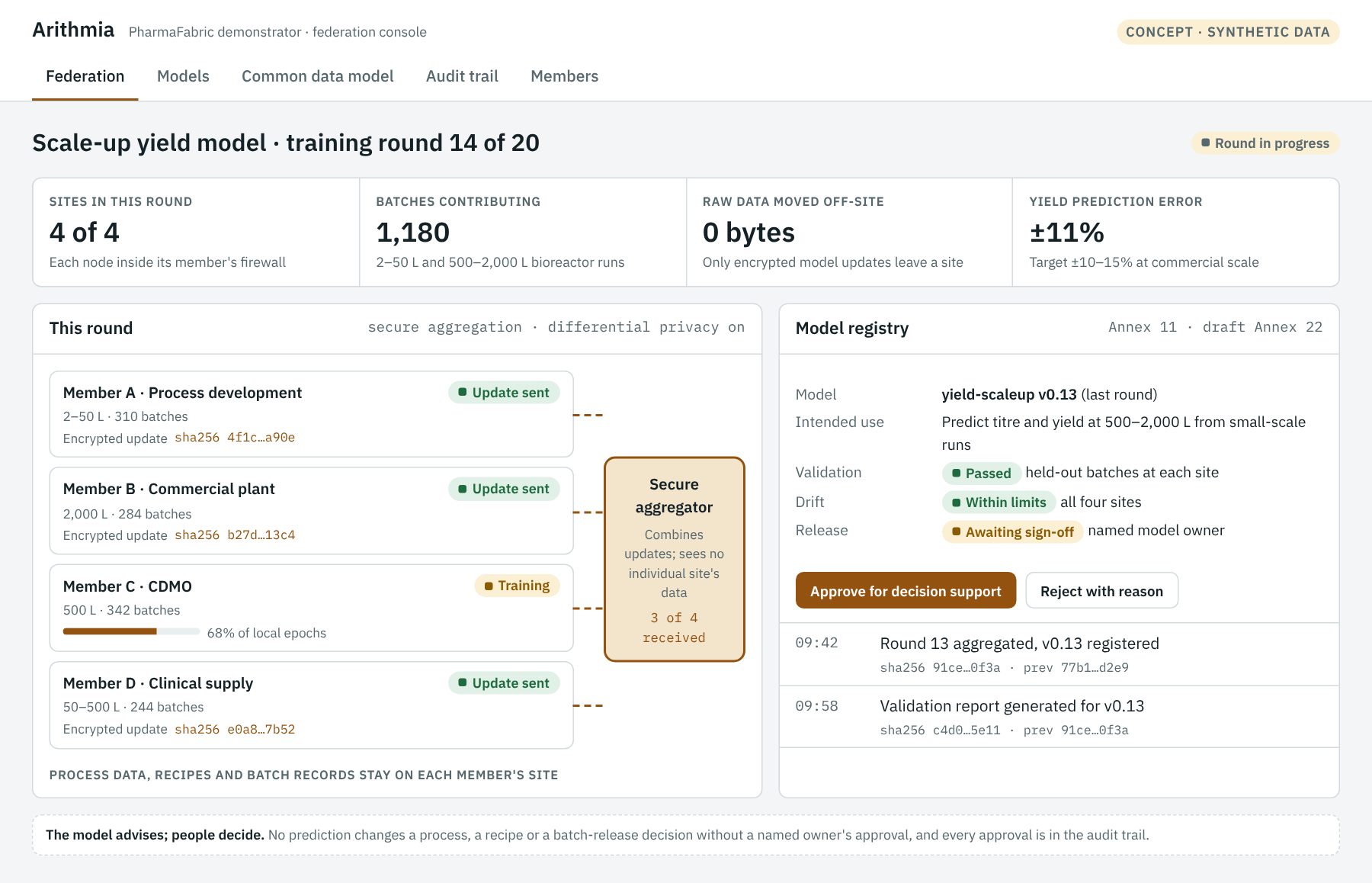Click the Passed validation badge

(x=981, y=474)
